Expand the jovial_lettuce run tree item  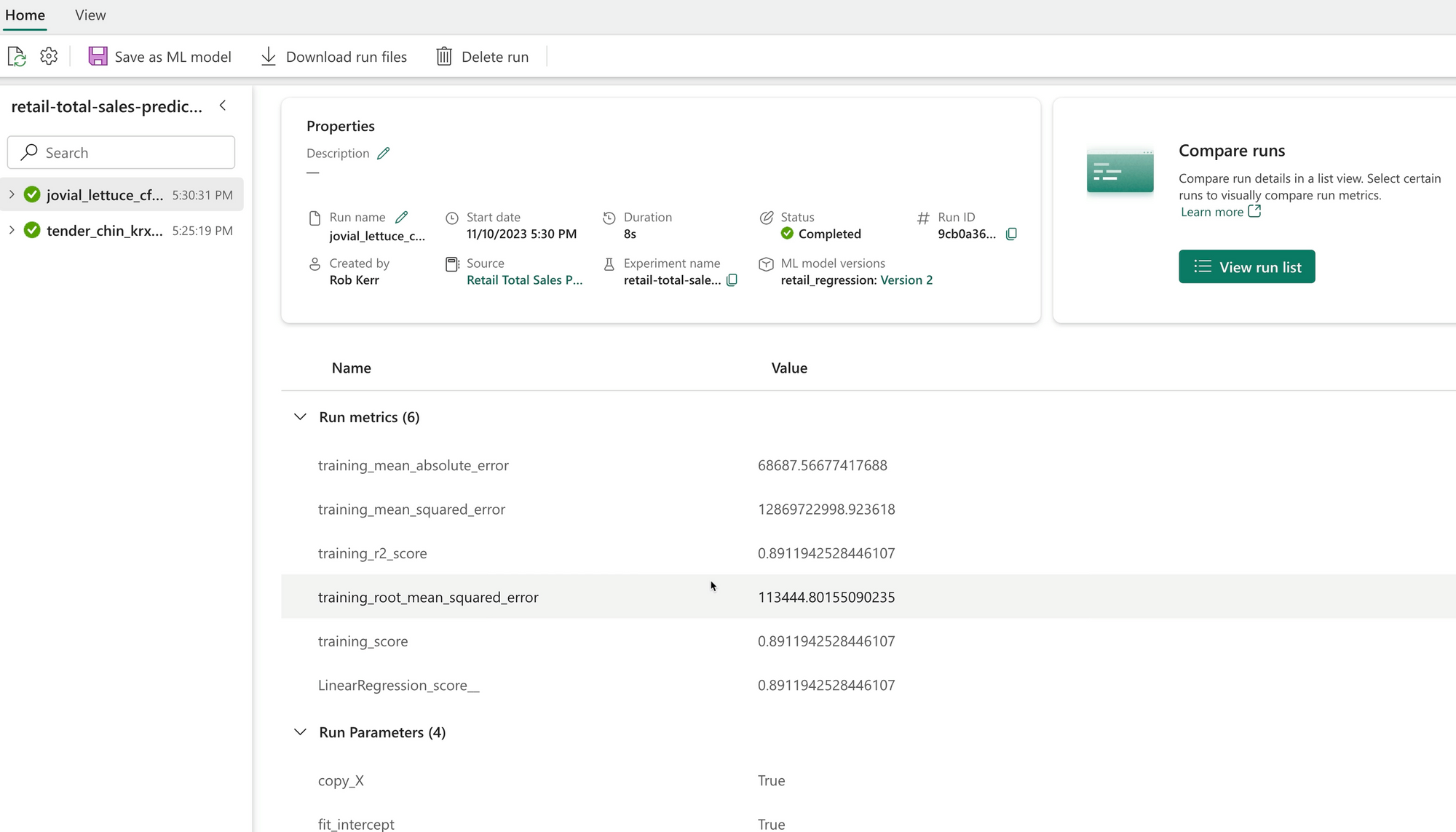12,194
